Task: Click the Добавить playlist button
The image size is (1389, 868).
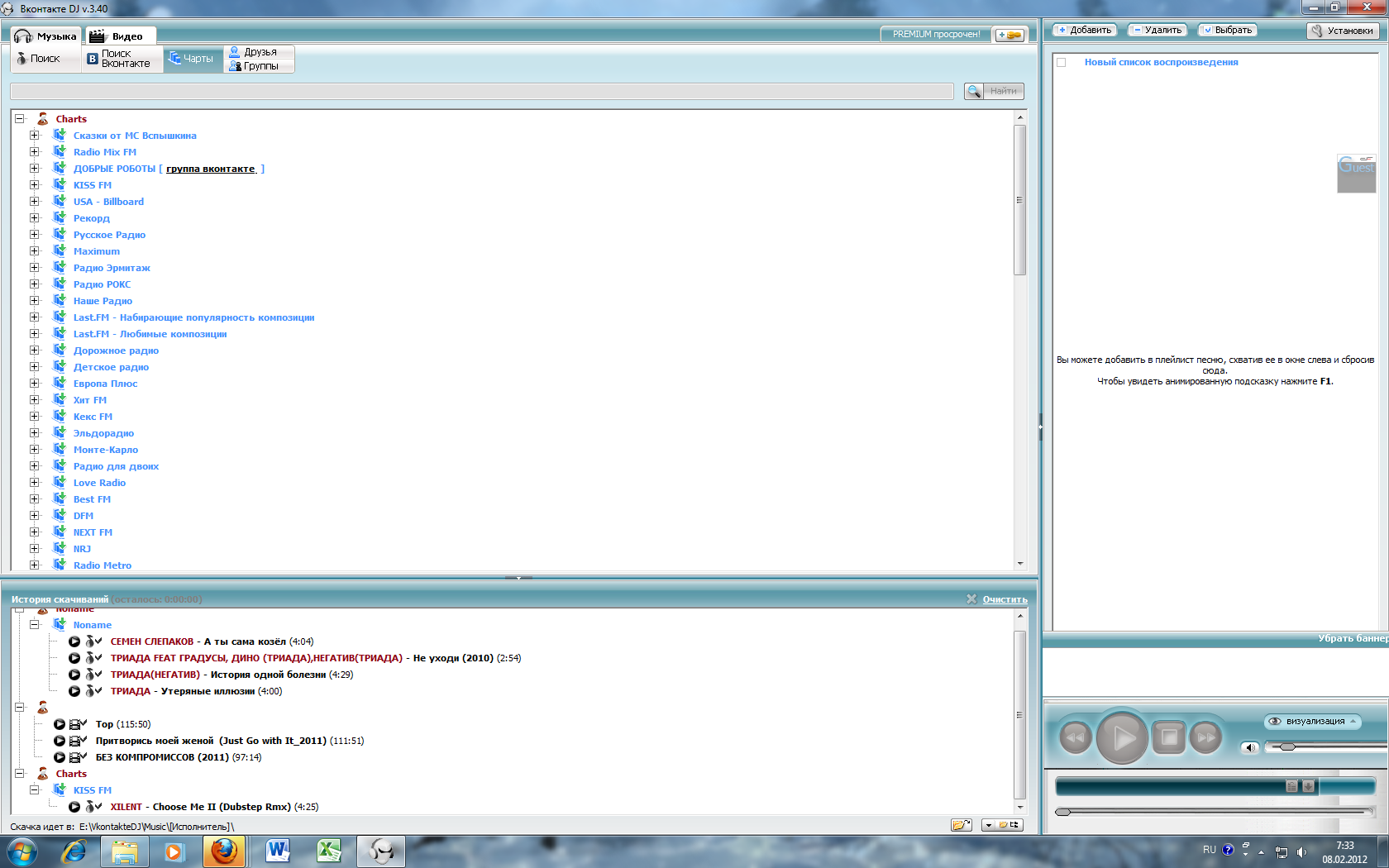Action: pos(1084,31)
